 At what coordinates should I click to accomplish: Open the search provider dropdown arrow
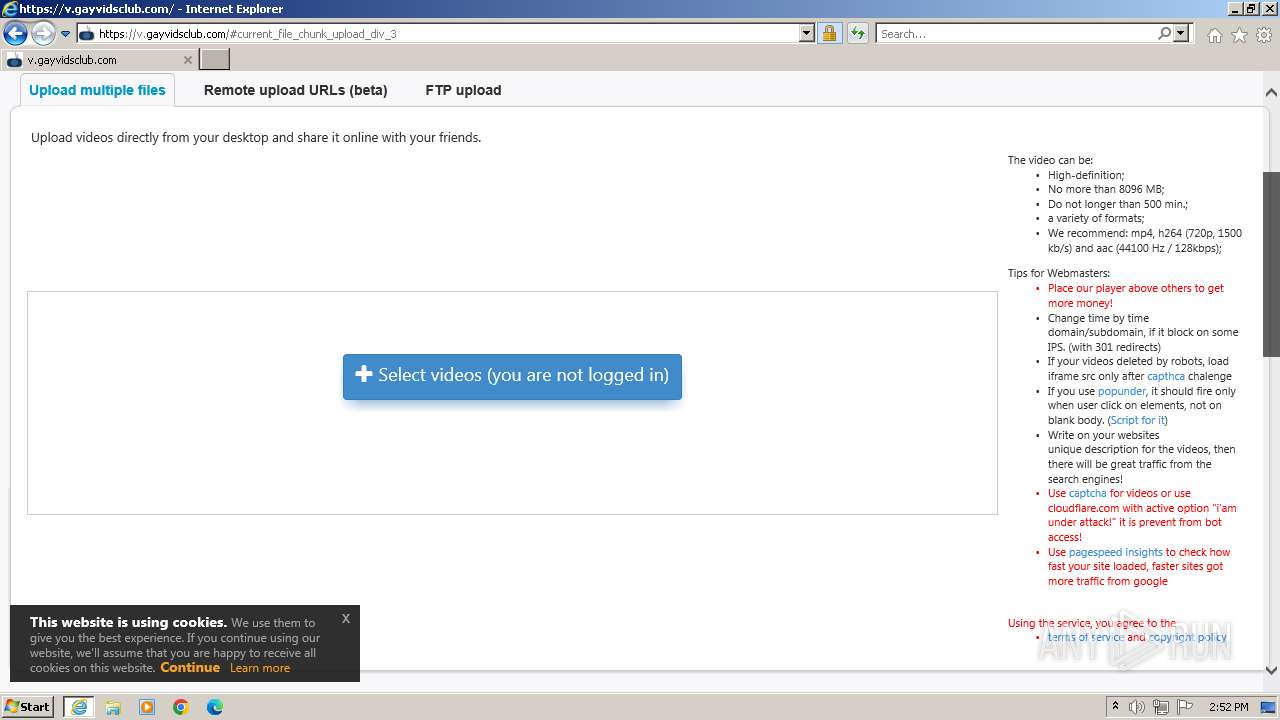tap(1181, 34)
